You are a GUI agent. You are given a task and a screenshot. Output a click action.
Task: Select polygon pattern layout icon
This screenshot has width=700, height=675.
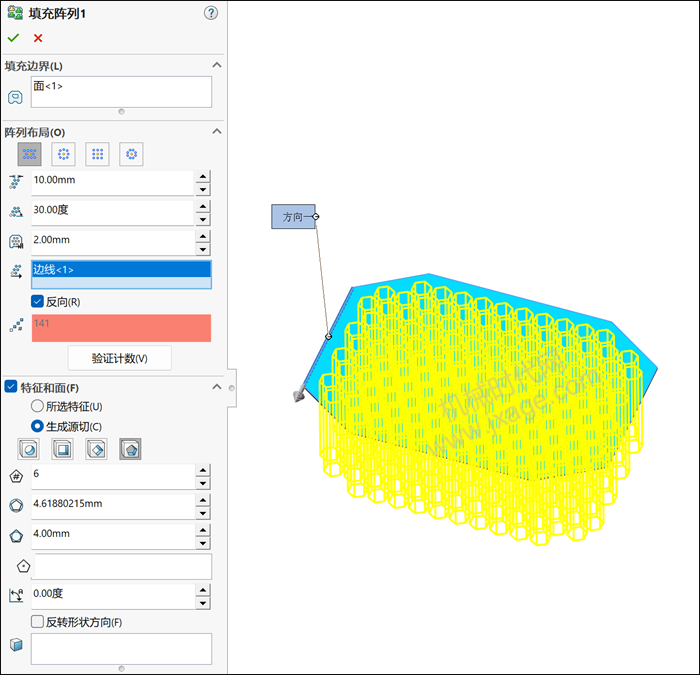[131, 154]
